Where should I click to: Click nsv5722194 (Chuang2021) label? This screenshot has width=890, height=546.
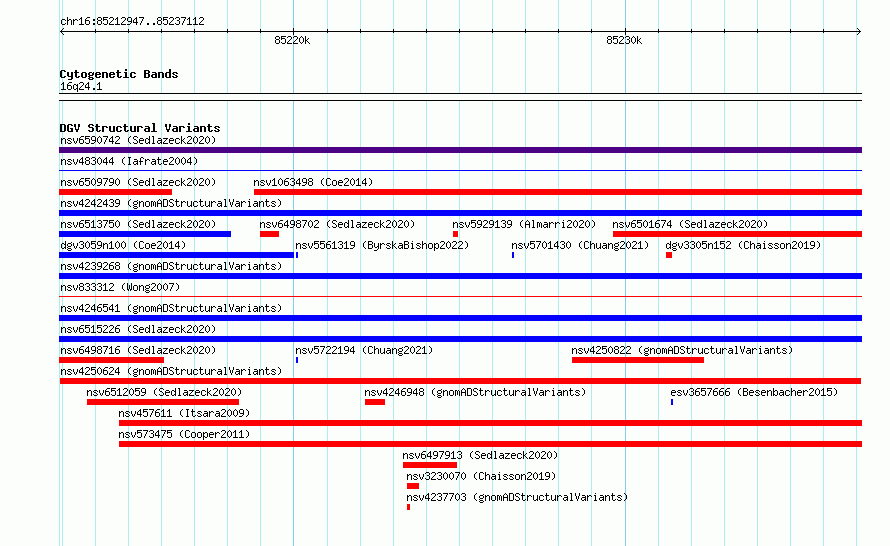(364, 350)
